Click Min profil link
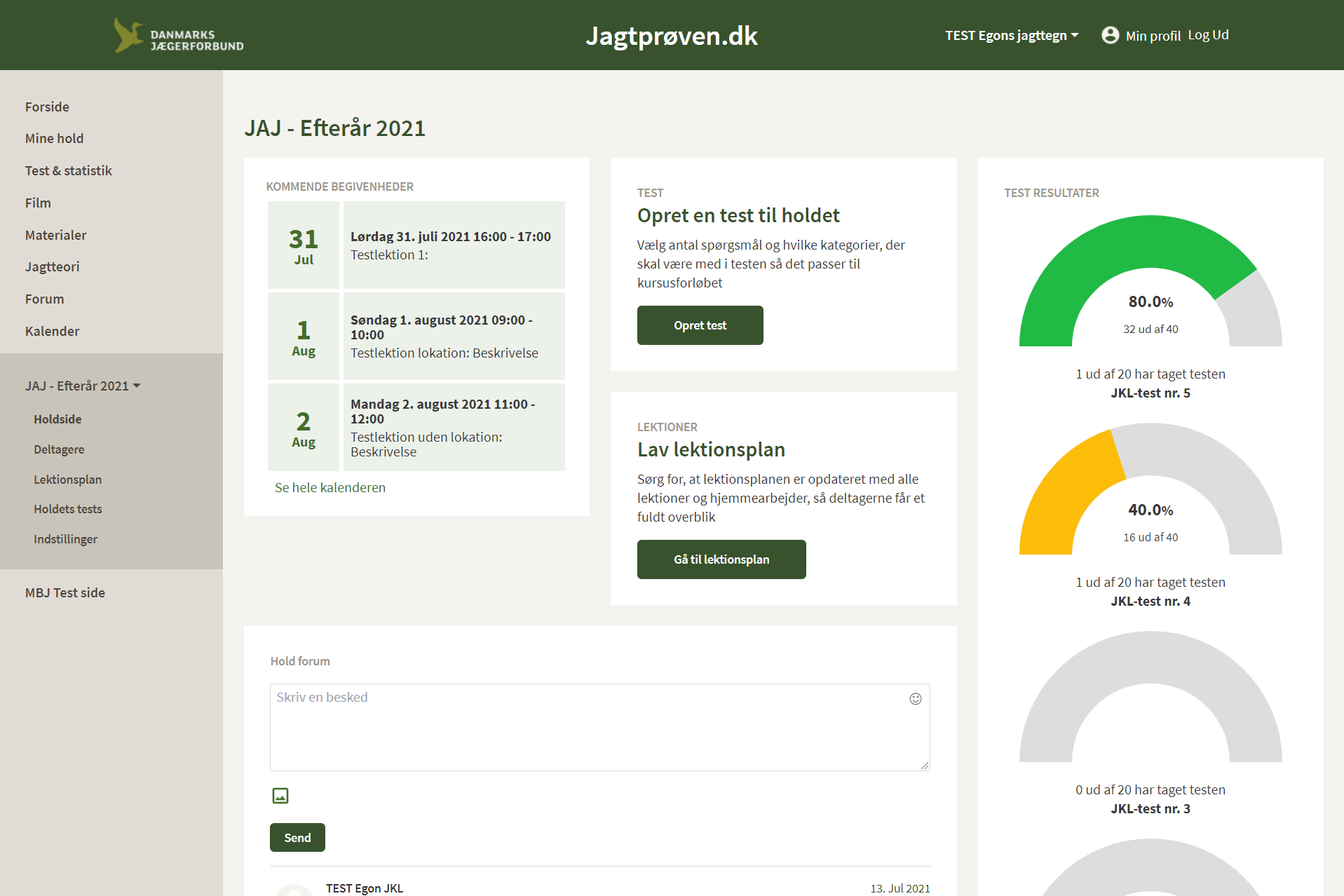The height and width of the screenshot is (896, 1344). tap(1153, 36)
